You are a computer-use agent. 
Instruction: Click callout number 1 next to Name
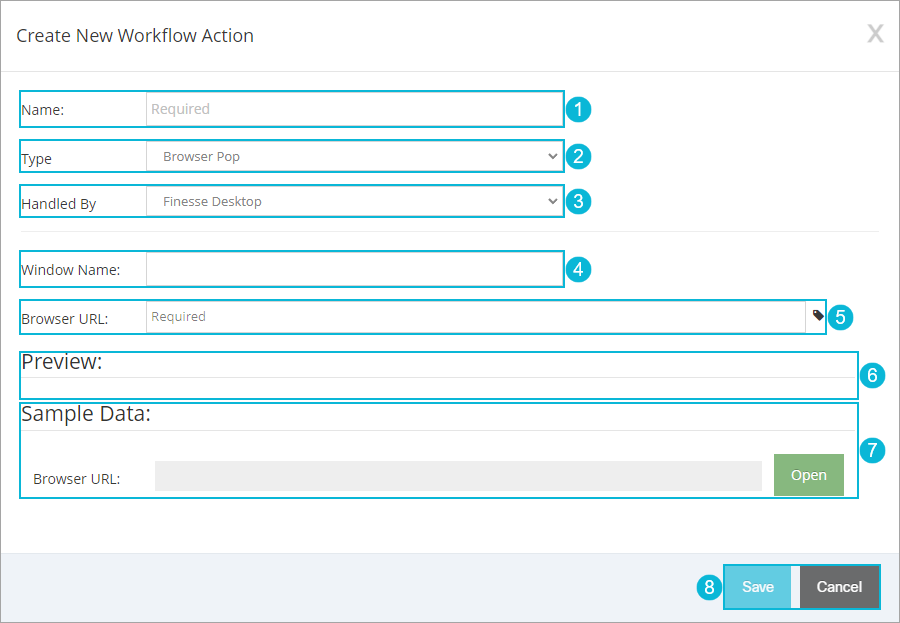[578, 109]
